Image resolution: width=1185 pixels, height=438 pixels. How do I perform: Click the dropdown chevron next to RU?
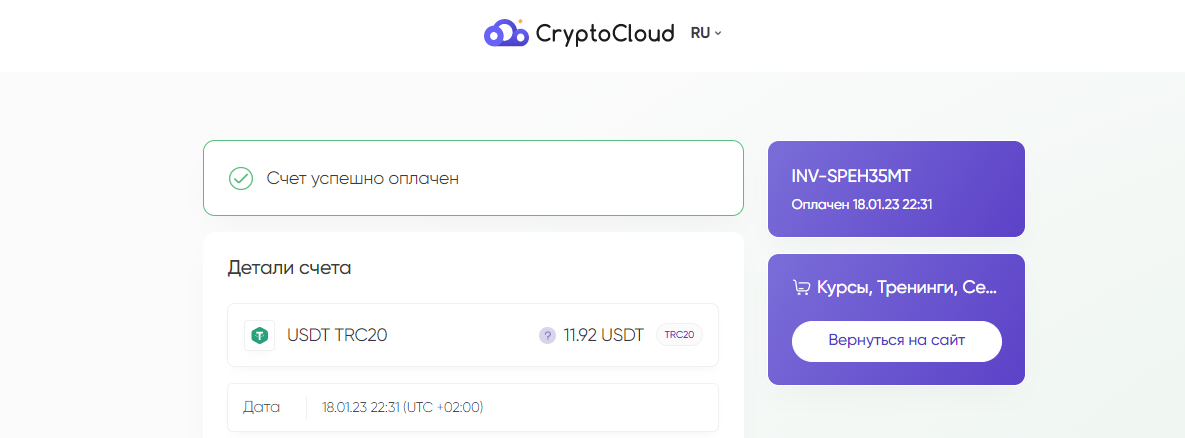point(718,33)
